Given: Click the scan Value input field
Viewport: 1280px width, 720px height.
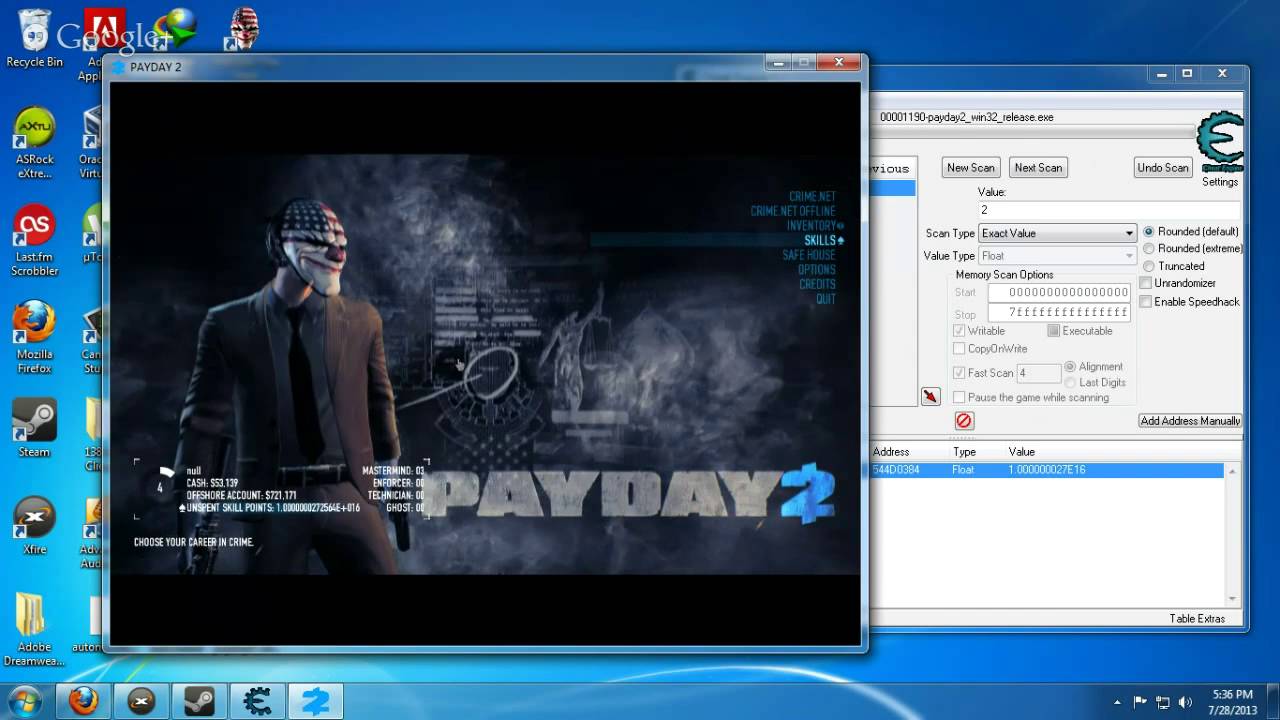Looking at the screenshot, I should point(1108,210).
